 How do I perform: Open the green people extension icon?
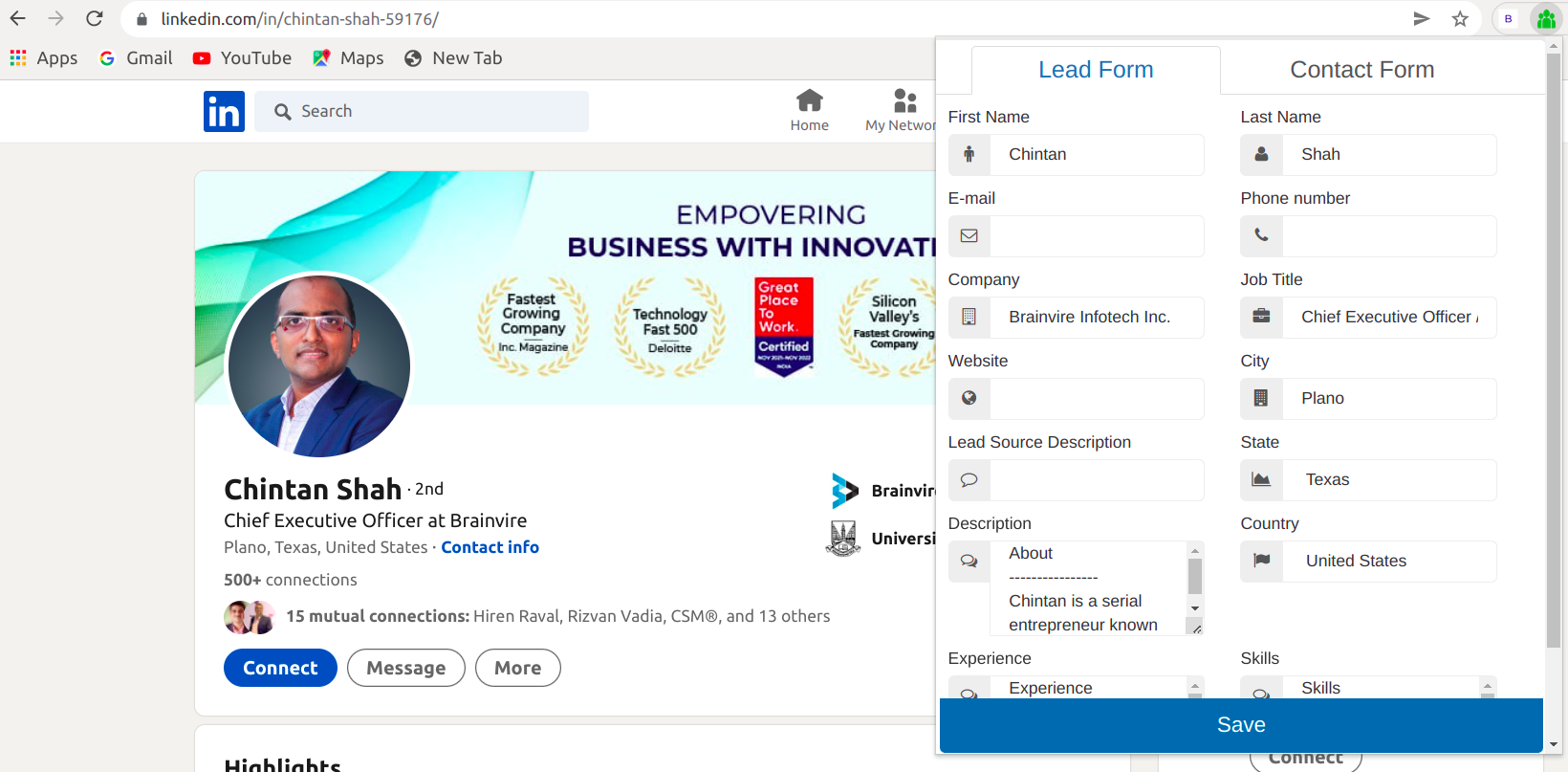(1546, 19)
